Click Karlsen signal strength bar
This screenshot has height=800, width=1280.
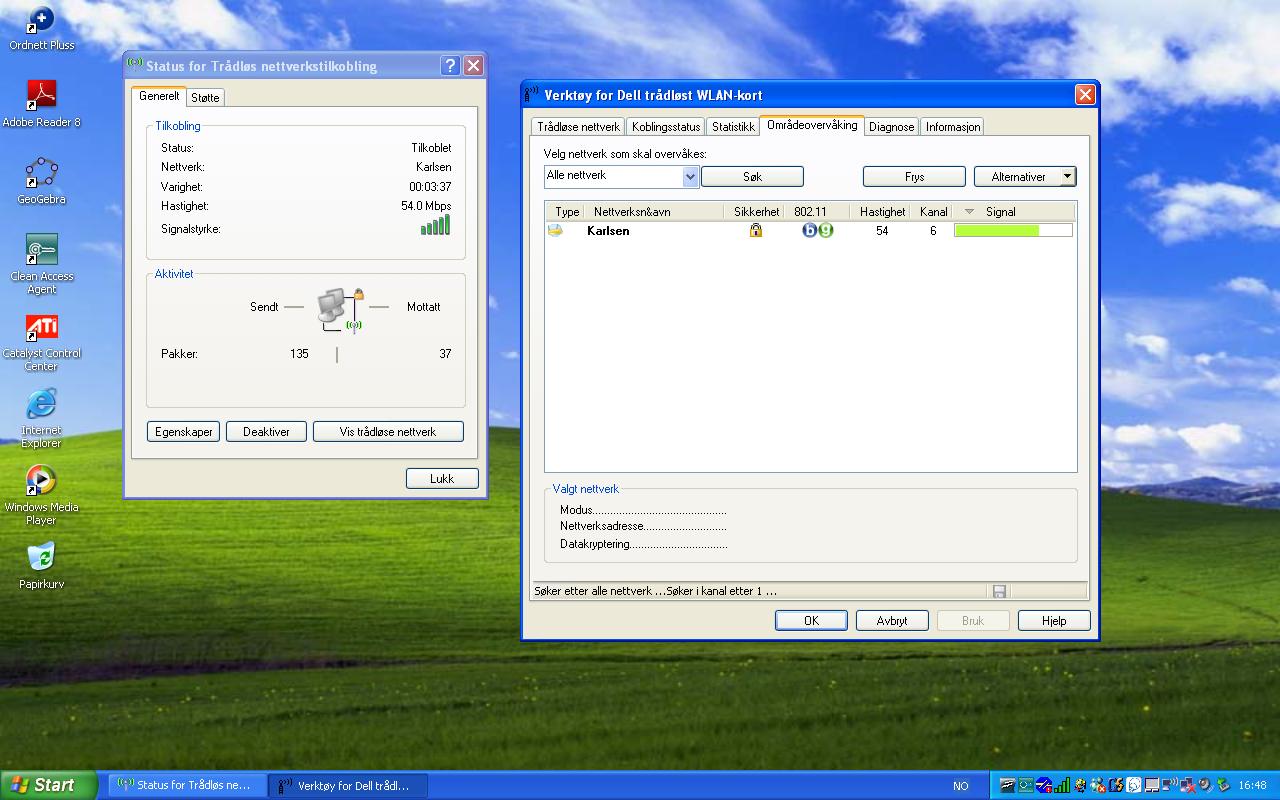click(1012, 231)
